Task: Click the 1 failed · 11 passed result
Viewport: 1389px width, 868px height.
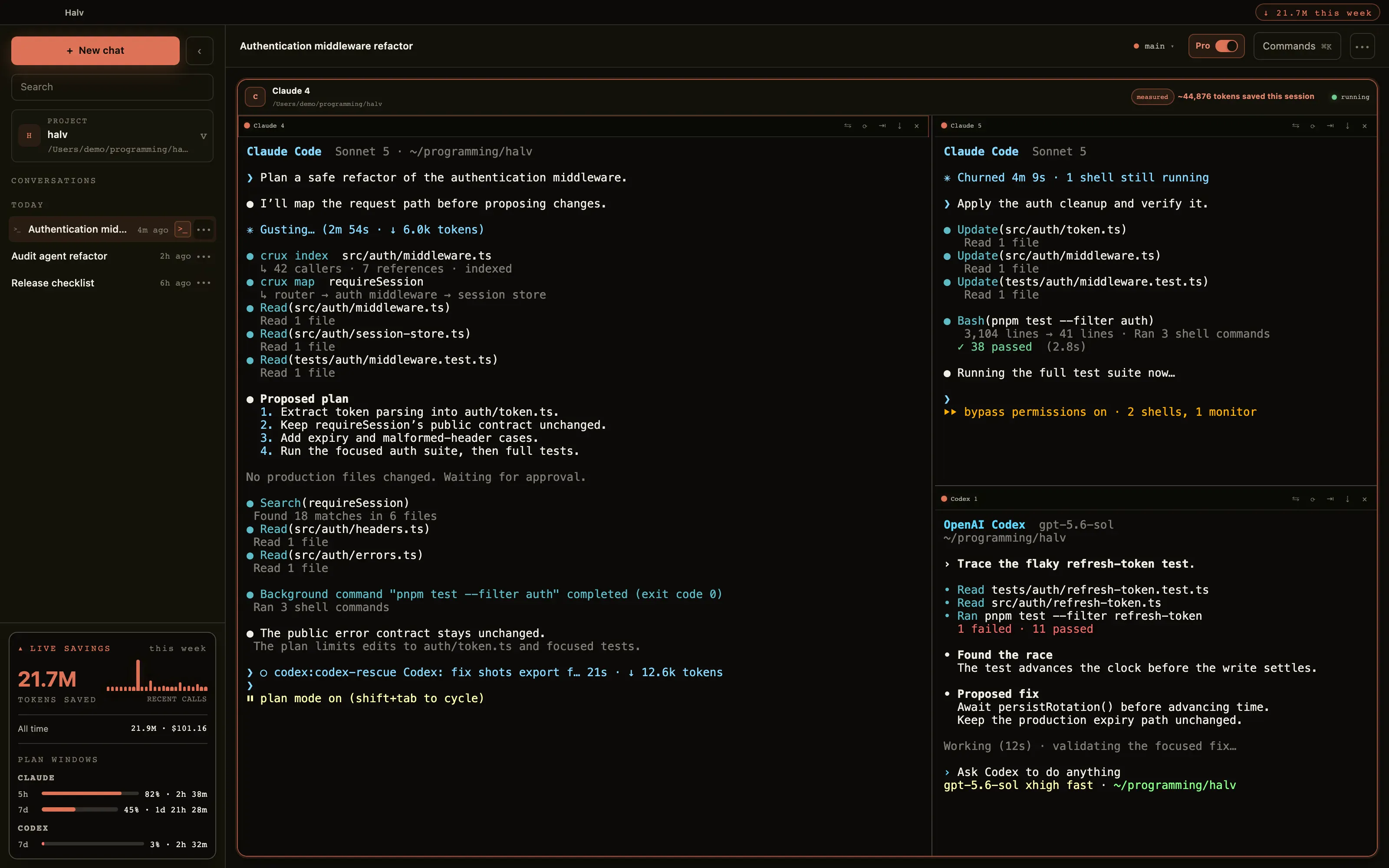Action: (x=1025, y=628)
